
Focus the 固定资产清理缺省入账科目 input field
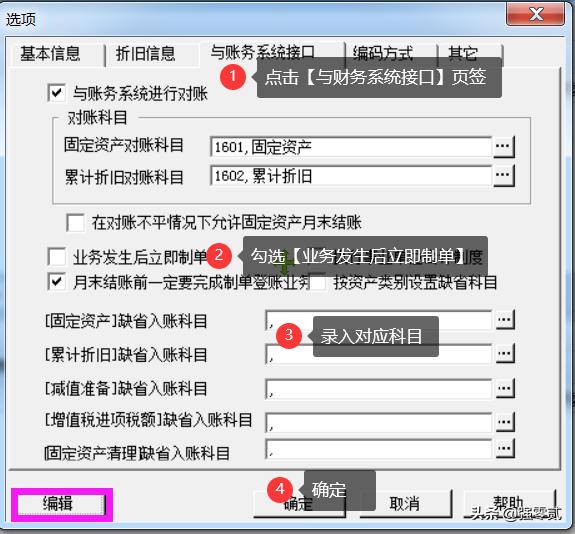(378, 449)
